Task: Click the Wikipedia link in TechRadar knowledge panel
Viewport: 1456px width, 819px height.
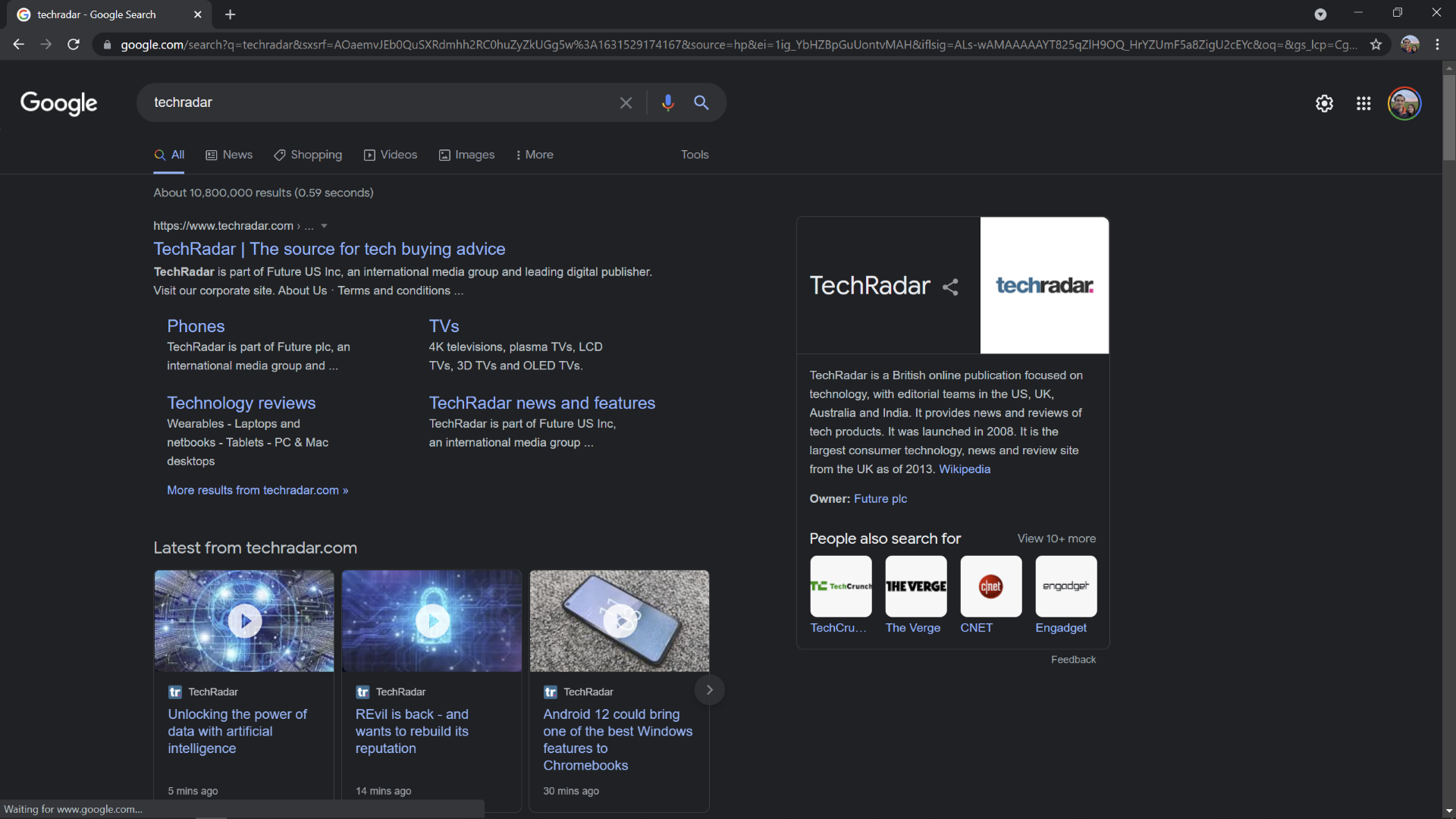Action: tap(964, 469)
